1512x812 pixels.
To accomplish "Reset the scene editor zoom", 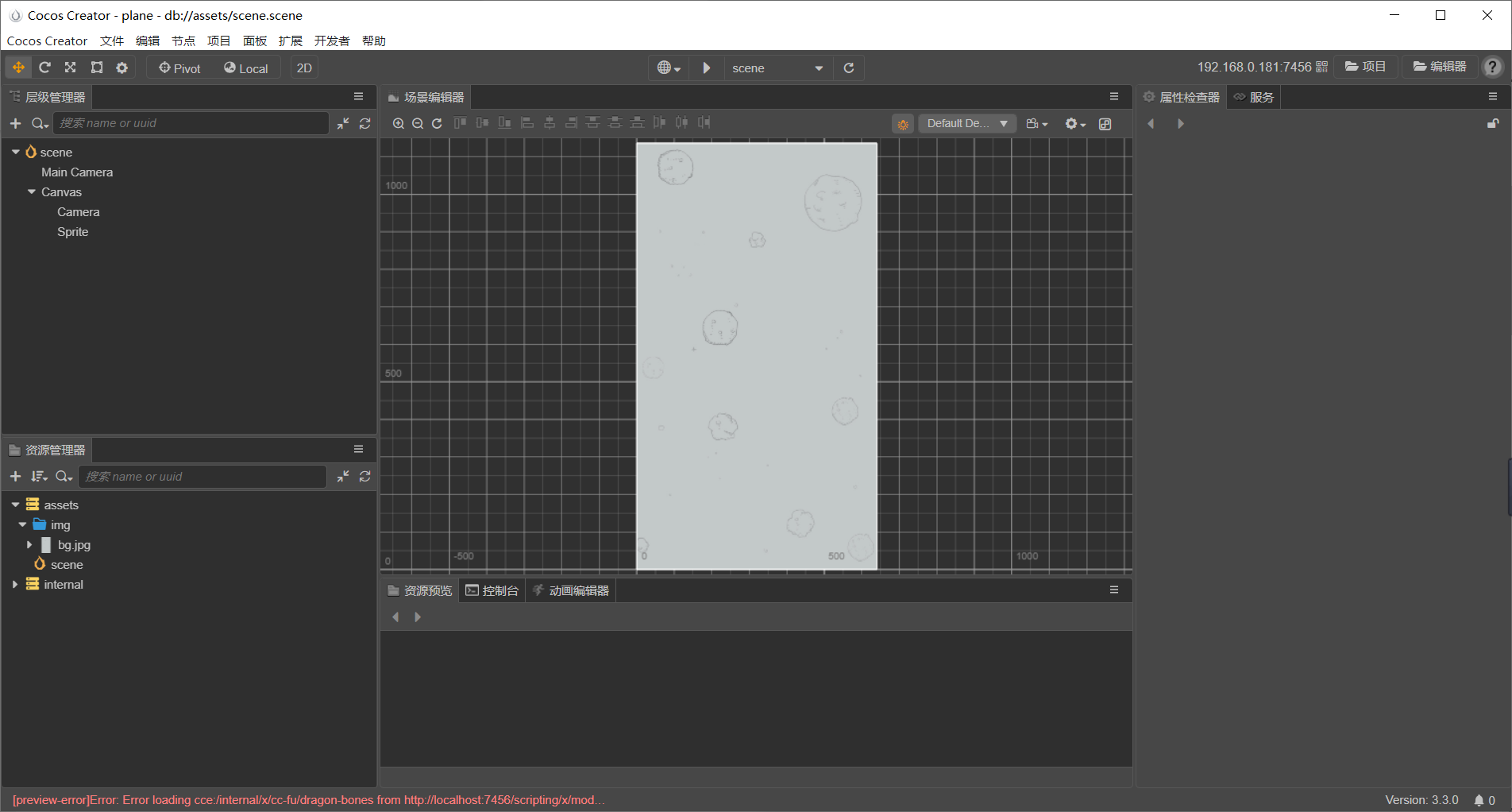I will (437, 123).
